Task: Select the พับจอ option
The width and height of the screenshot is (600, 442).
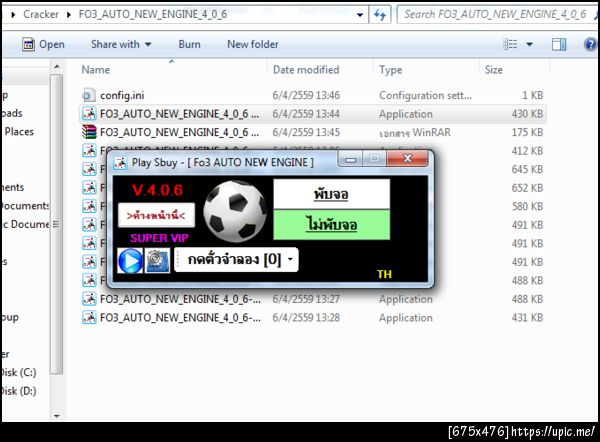Action: [x=331, y=194]
